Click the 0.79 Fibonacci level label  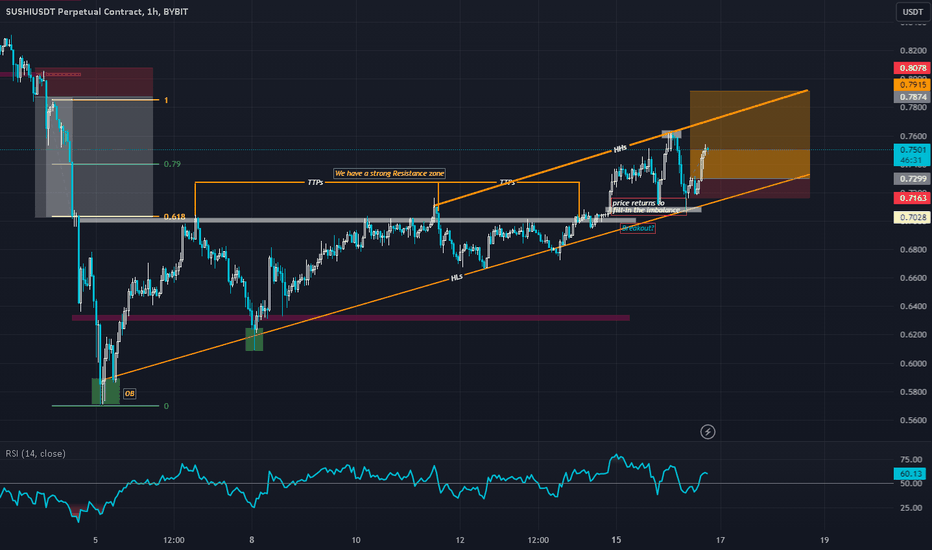172,164
